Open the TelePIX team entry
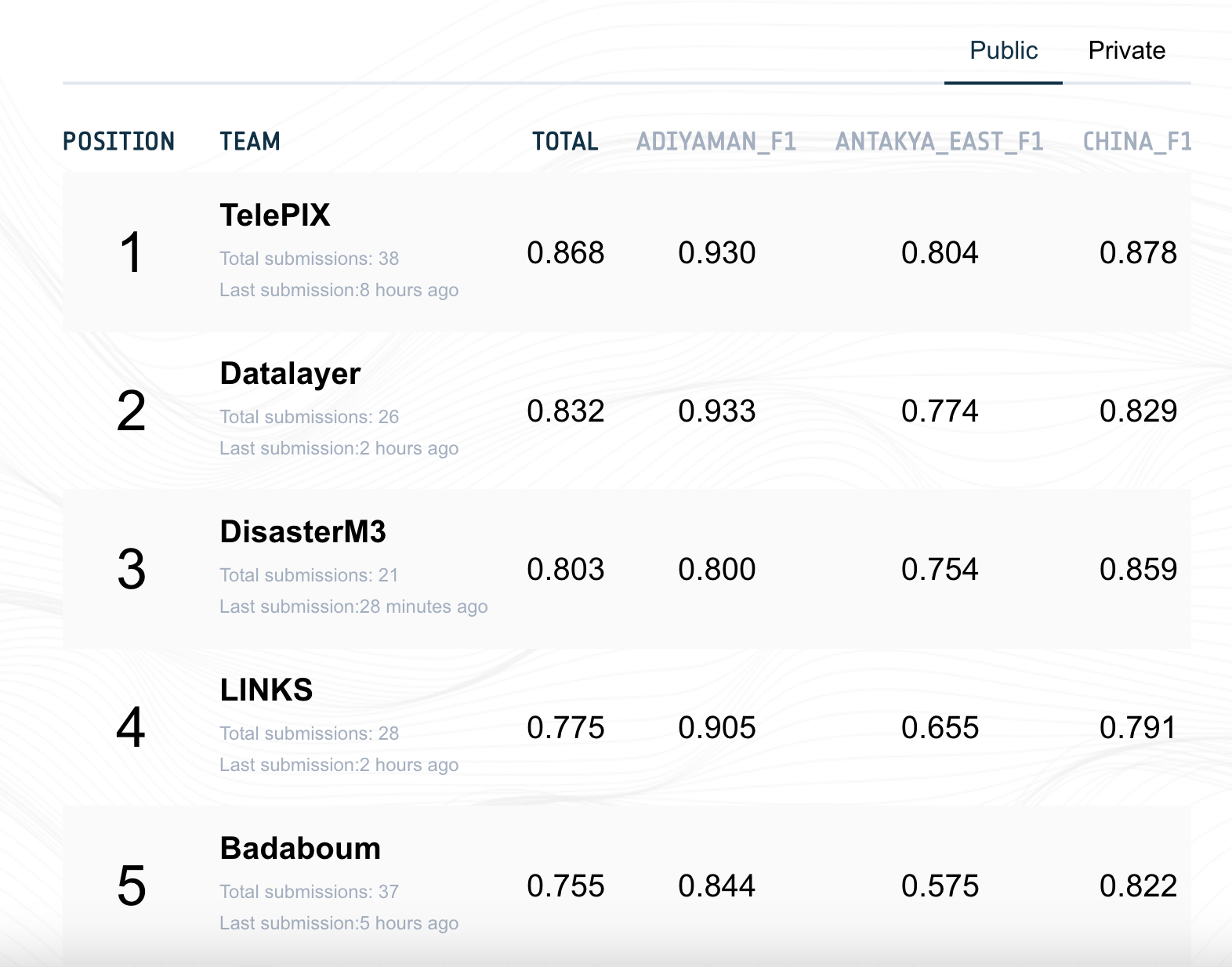The height and width of the screenshot is (967, 1232). pos(274,215)
